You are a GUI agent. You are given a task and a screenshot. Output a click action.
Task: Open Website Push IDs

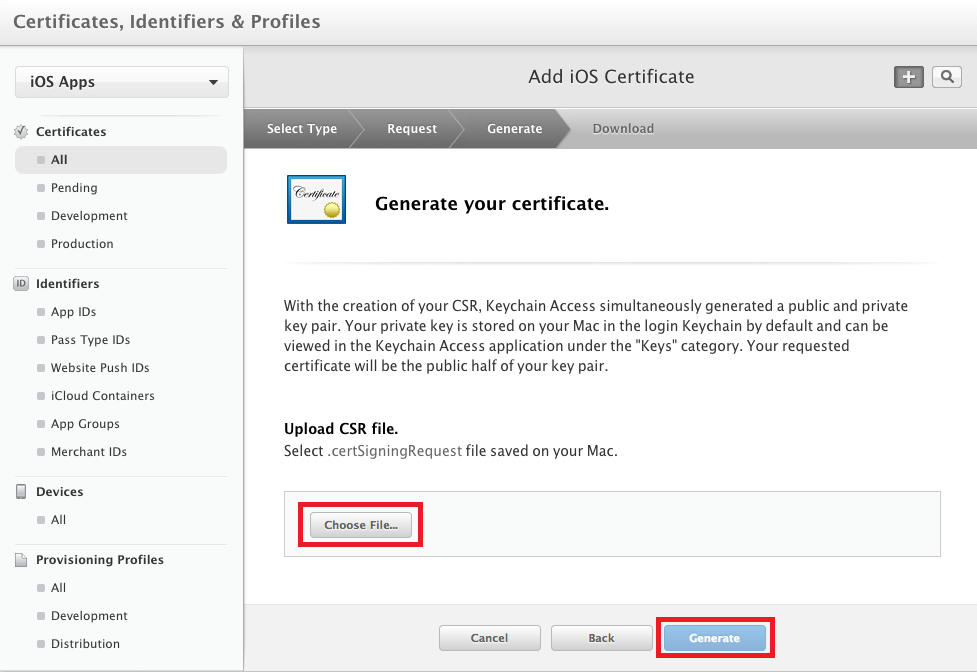(x=100, y=367)
